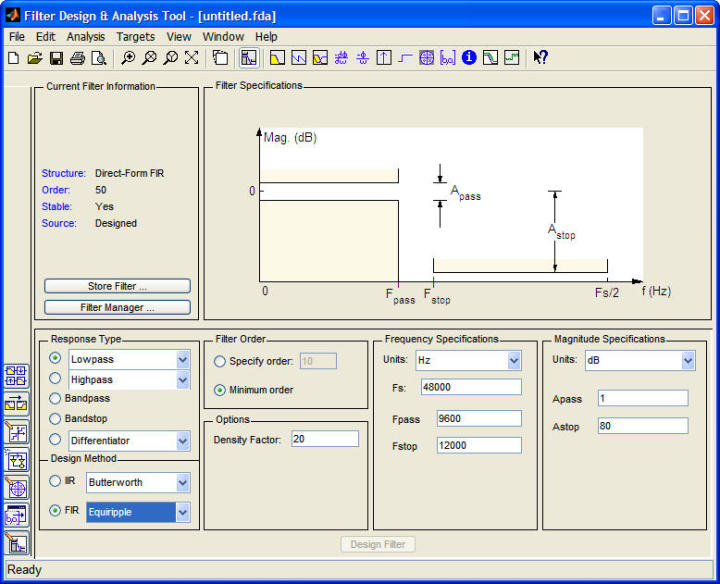Open the Analysis menu

85,37
